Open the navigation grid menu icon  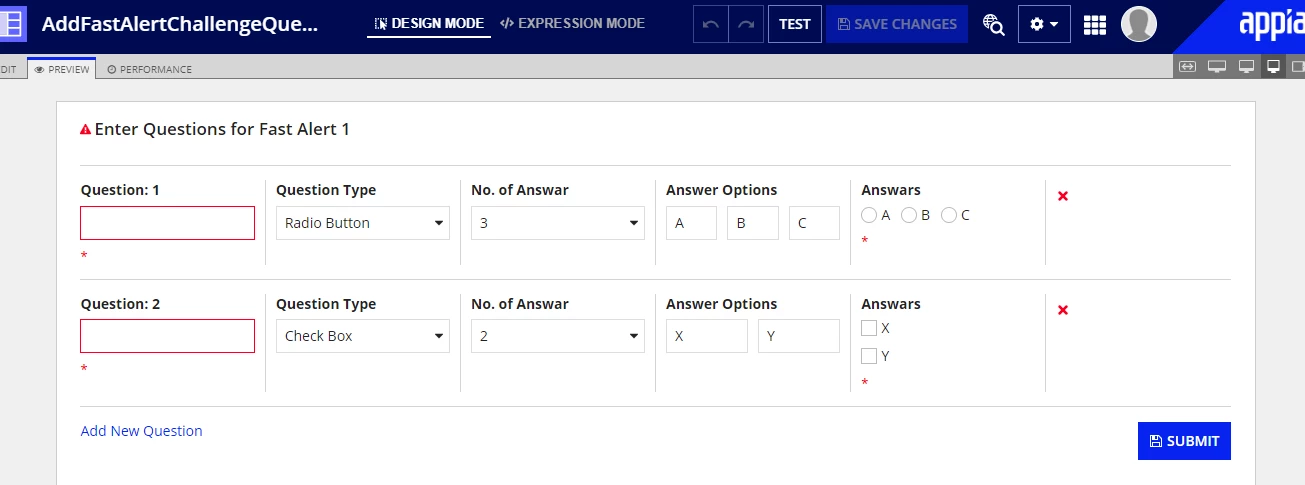1095,24
